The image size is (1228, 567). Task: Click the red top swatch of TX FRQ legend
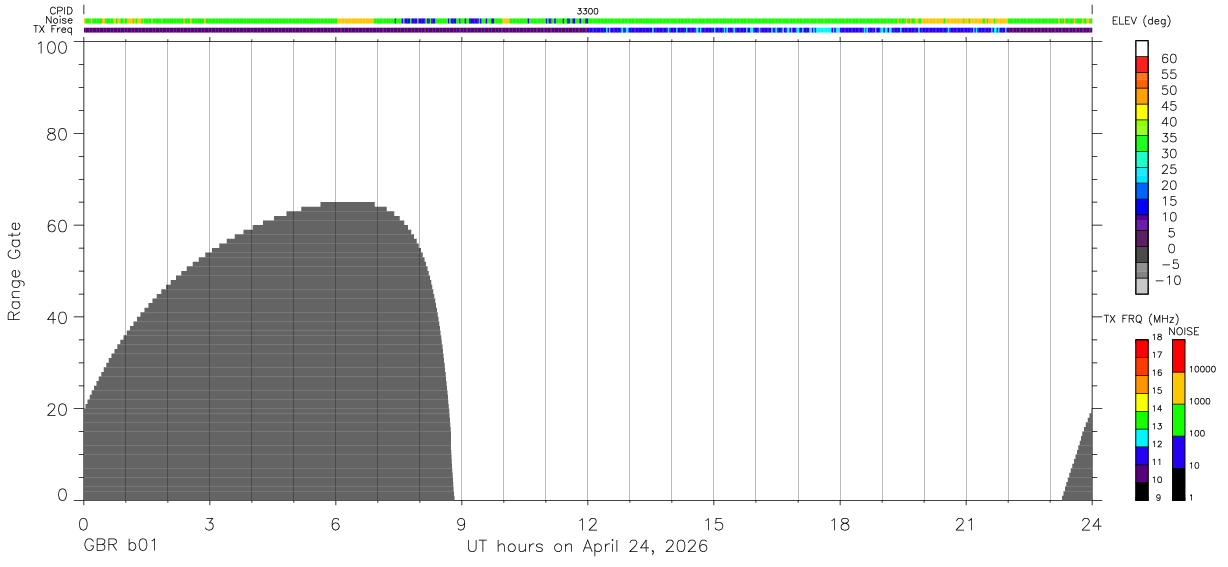coord(1142,348)
